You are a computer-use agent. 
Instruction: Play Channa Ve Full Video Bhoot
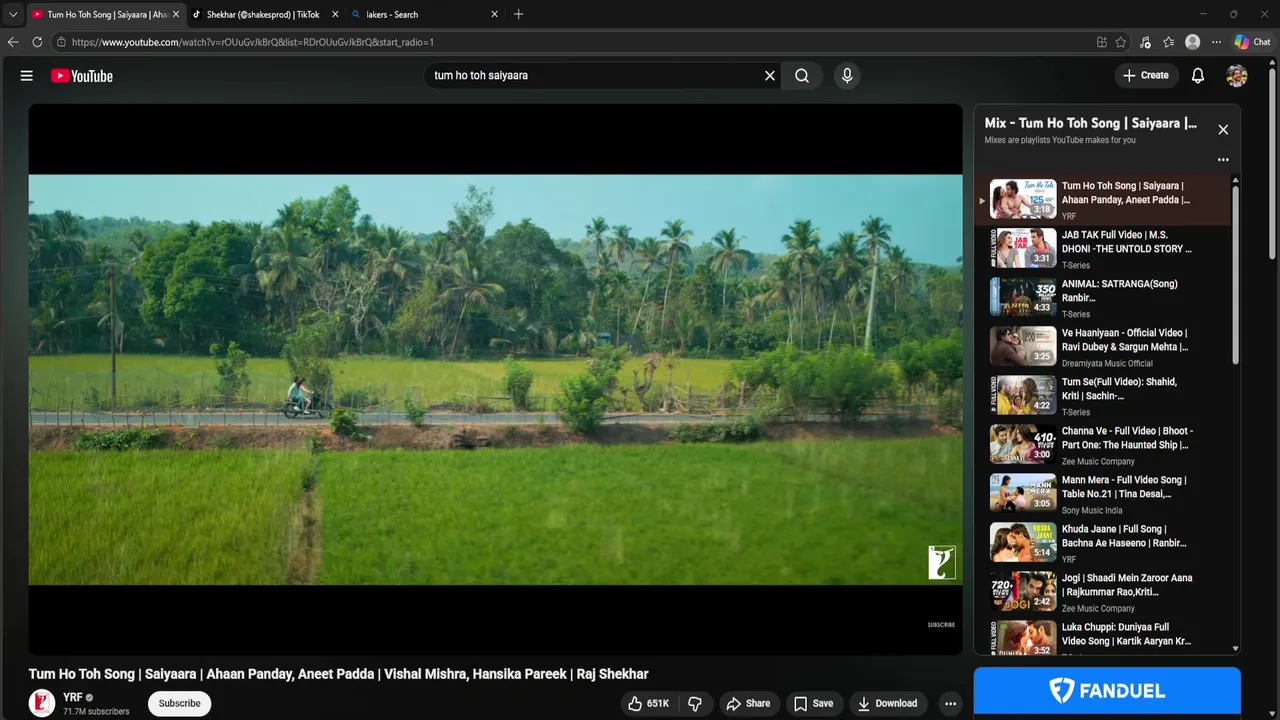point(1104,444)
